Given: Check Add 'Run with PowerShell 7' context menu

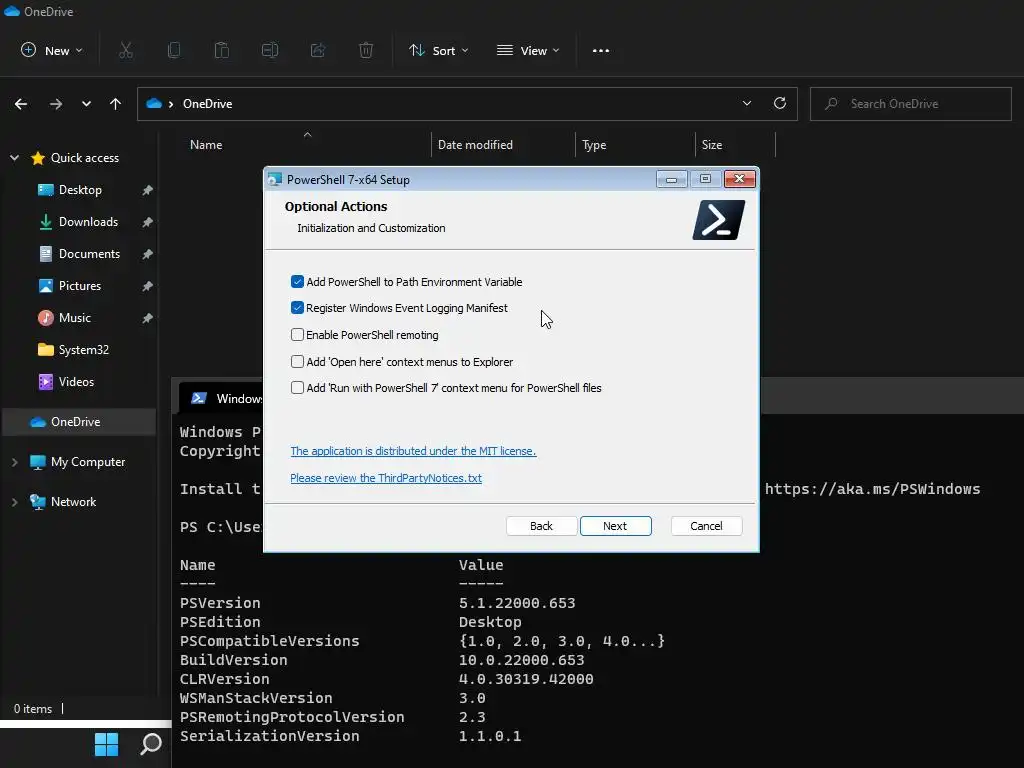Looking at the screenshot, I should click(297, 387).
